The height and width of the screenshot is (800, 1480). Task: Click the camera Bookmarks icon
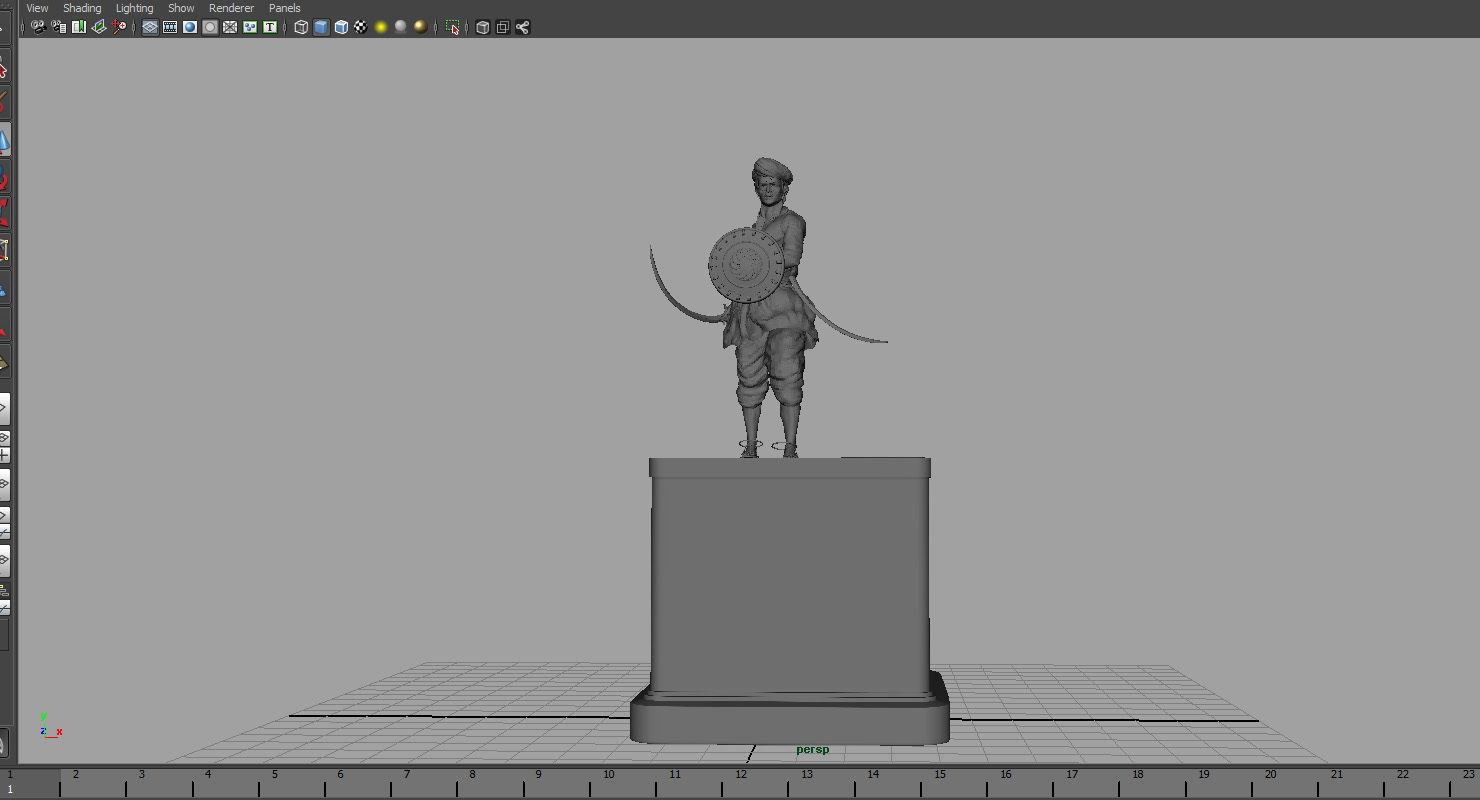79,27
